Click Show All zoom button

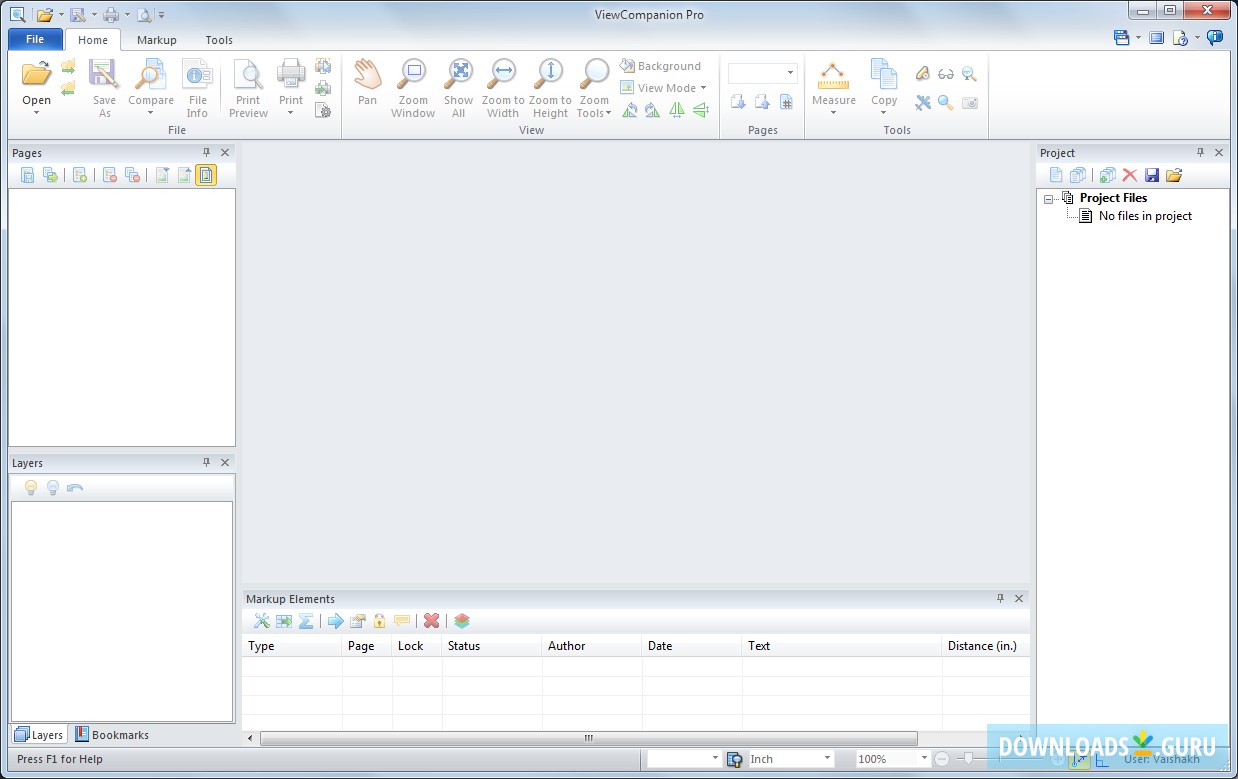click(459, 88)
